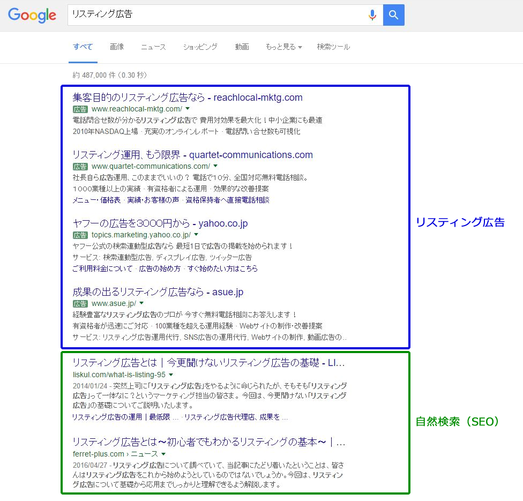
Task: Click URL text liskul.com/what-is-listing-95
Action: (119, 375)
